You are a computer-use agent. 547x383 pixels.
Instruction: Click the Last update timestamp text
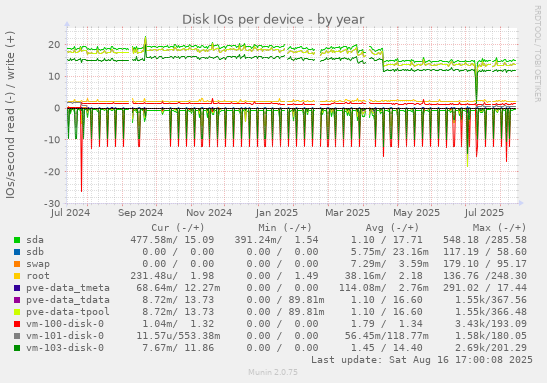coord(422,360)
